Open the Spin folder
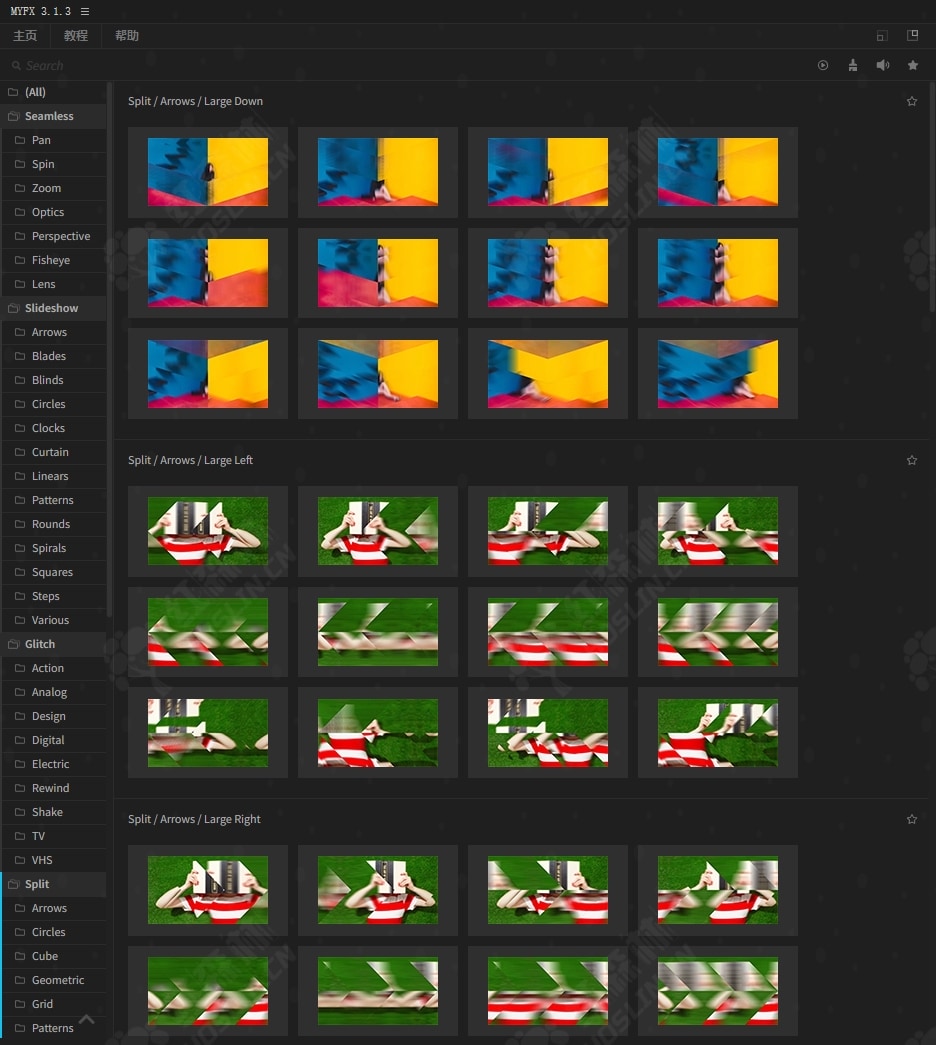The image size is (936, 1045). click(x=54, y=164)
